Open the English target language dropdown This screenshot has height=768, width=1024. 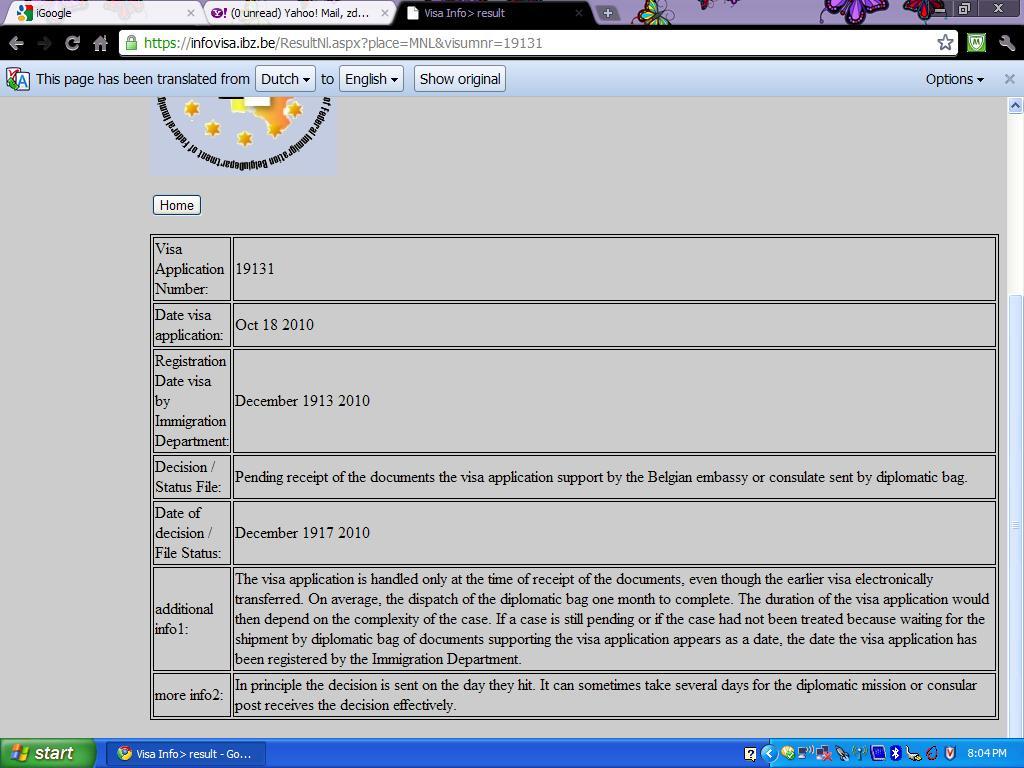click(371, 79)
